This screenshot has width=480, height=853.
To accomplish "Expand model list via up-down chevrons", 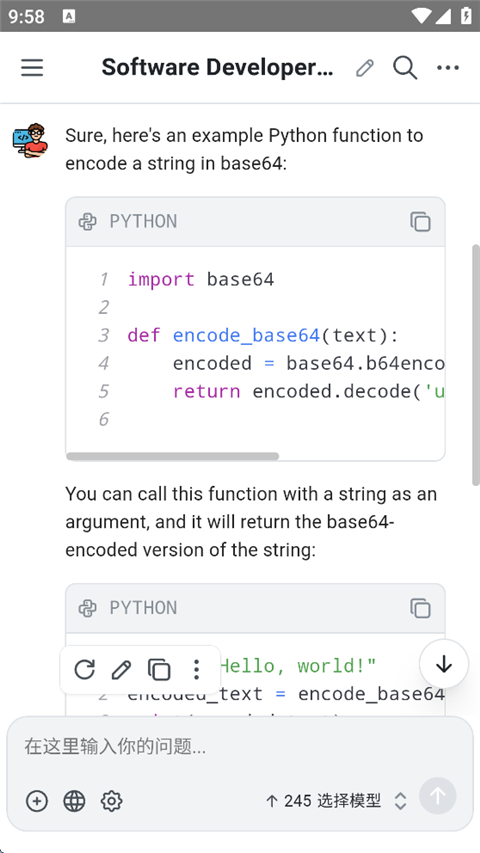I will coord(401,801).
